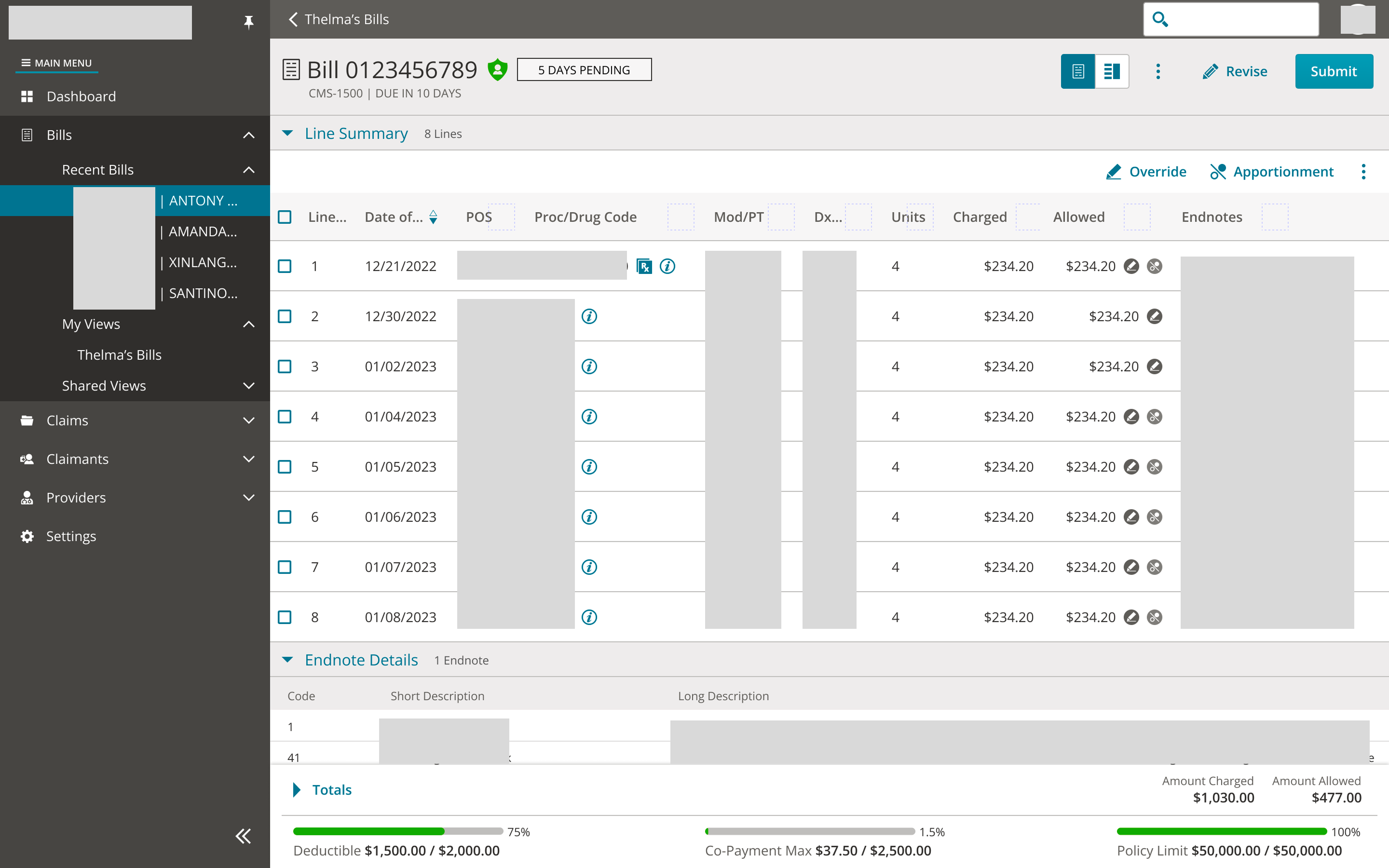Select the checkbox for line 4

285,417
